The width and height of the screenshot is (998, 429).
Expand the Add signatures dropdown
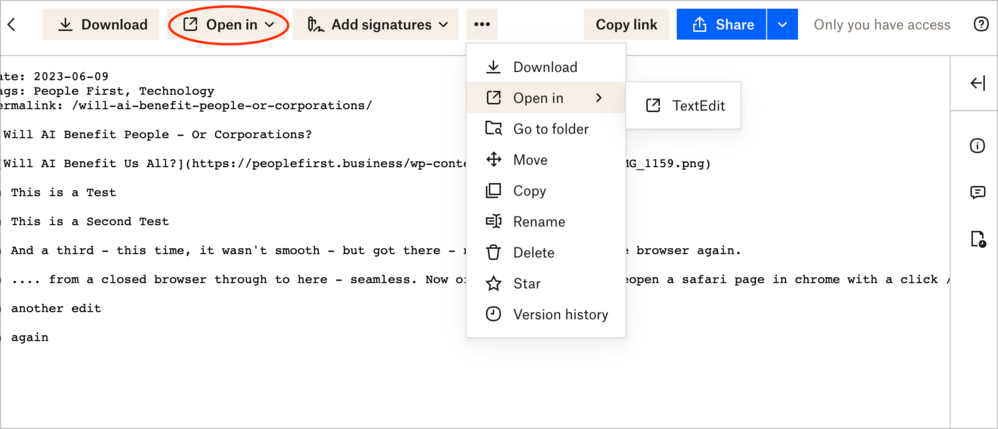point(376,25)
